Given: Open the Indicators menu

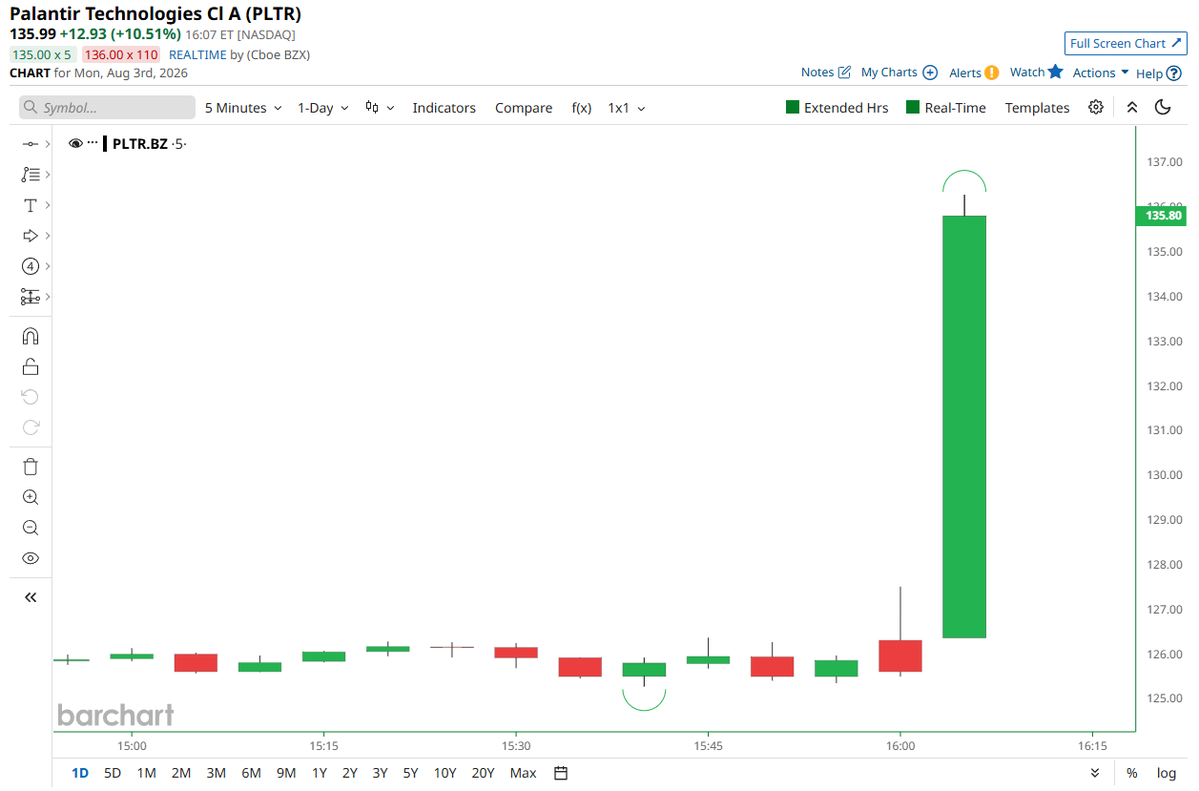Looking at the screenshot, I should [444, 108].
